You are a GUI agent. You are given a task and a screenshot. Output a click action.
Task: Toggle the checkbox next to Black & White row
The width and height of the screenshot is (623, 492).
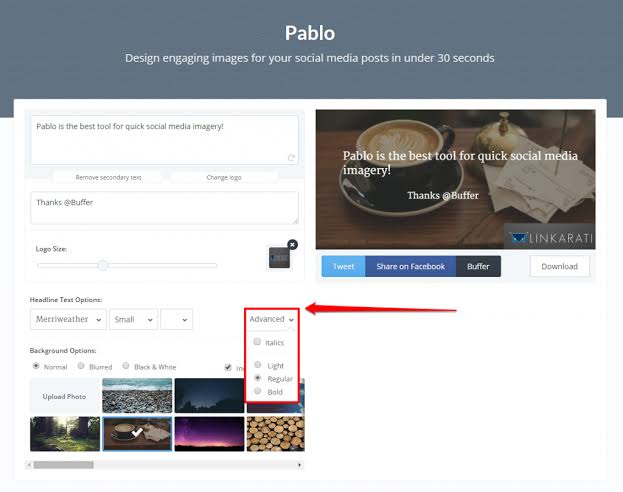[228, 367]
